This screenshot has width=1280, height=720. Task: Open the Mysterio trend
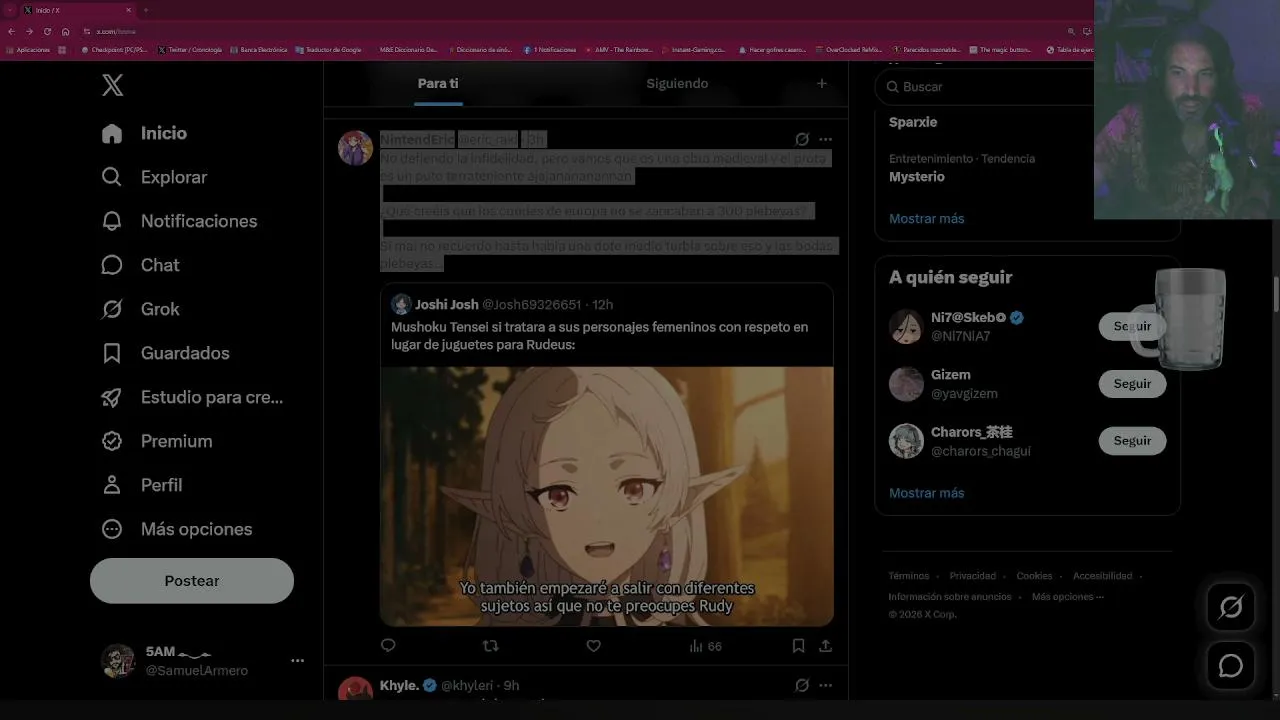(917, 177)
